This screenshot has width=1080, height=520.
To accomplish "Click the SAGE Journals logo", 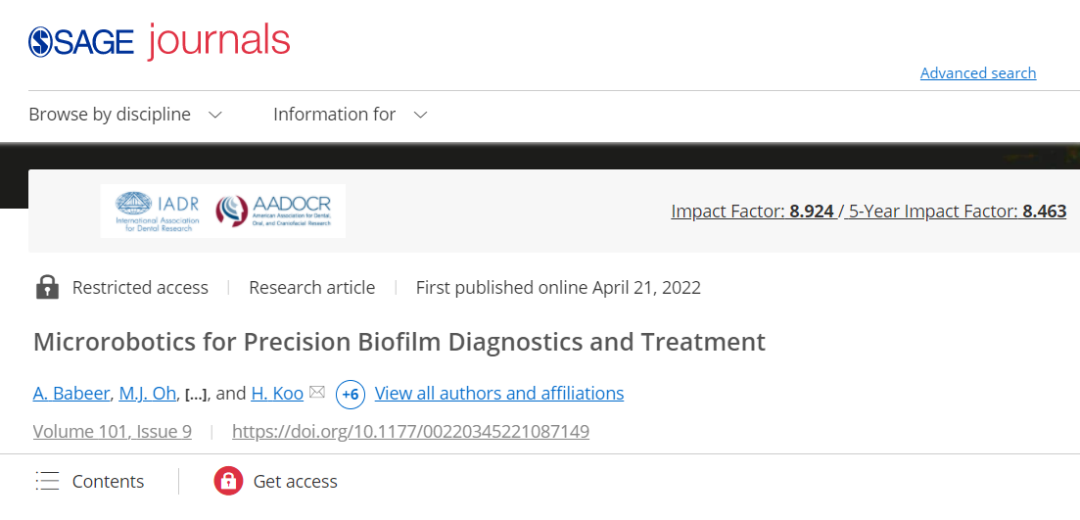I will [159, 41].
